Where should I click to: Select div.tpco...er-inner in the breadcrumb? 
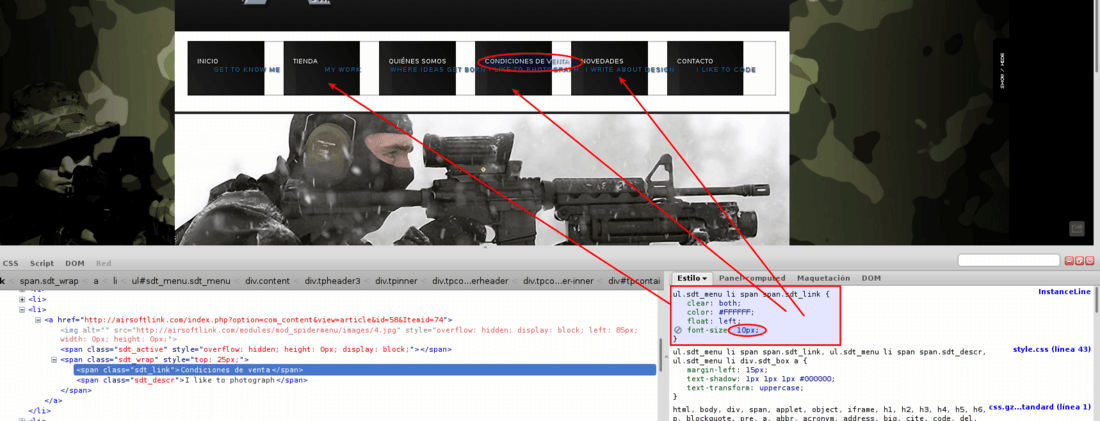(x=558, y=281)
